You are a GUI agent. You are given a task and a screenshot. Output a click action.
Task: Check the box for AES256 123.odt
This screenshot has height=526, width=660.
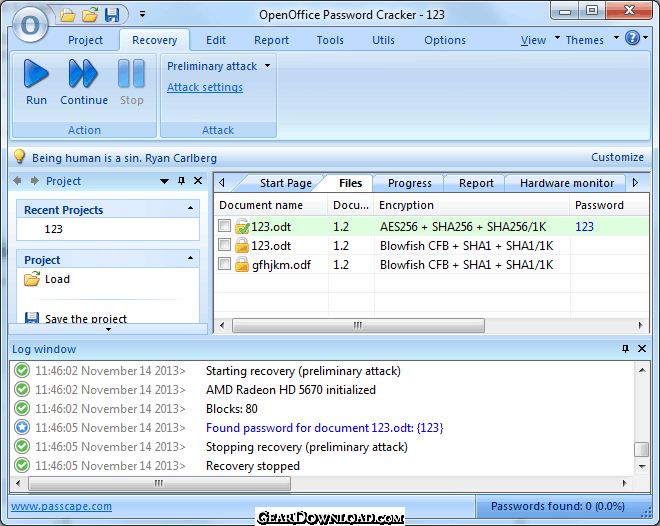pos(224,226)
